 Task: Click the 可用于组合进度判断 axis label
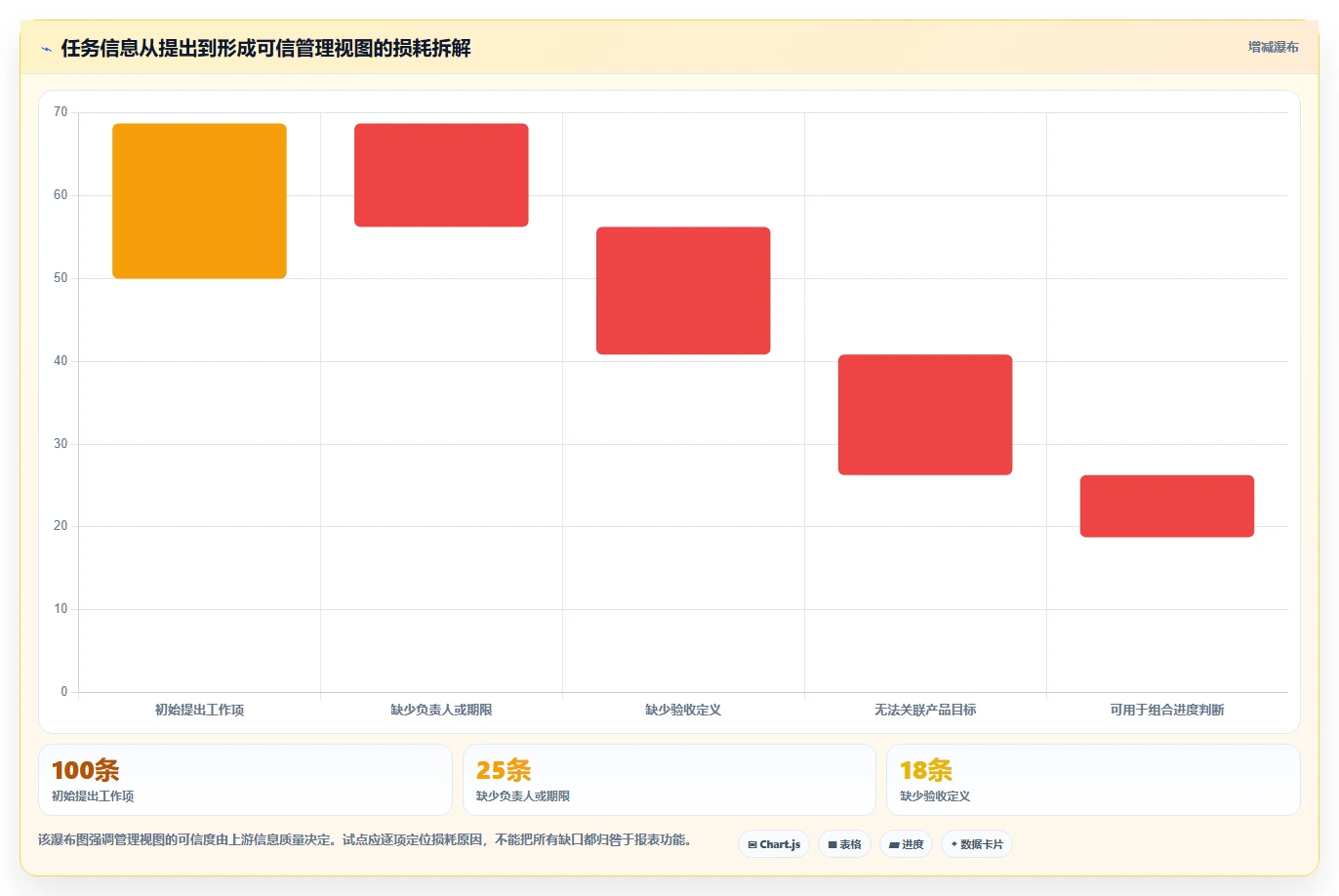pyautogui.click(x=1167, y=710)
